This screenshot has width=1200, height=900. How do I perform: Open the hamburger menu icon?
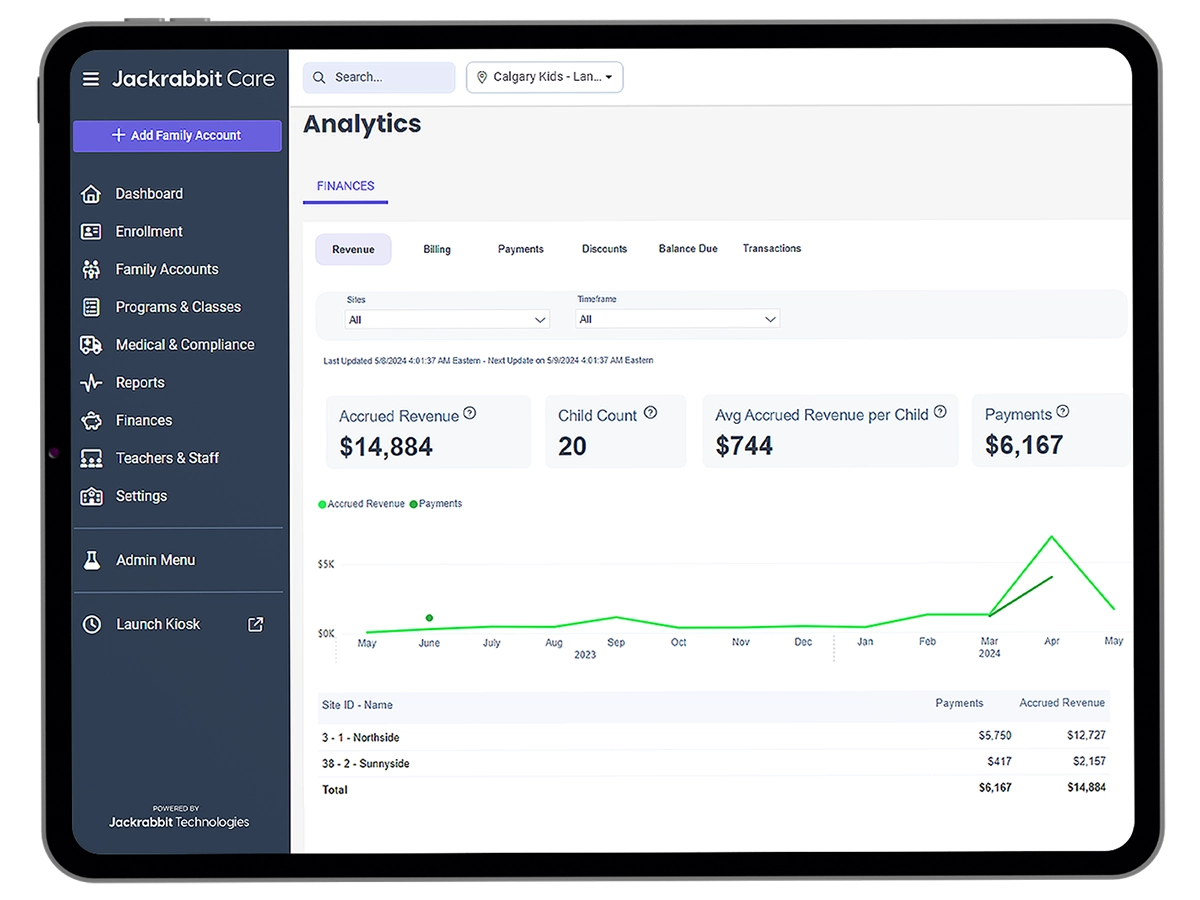tap(91, 78)
